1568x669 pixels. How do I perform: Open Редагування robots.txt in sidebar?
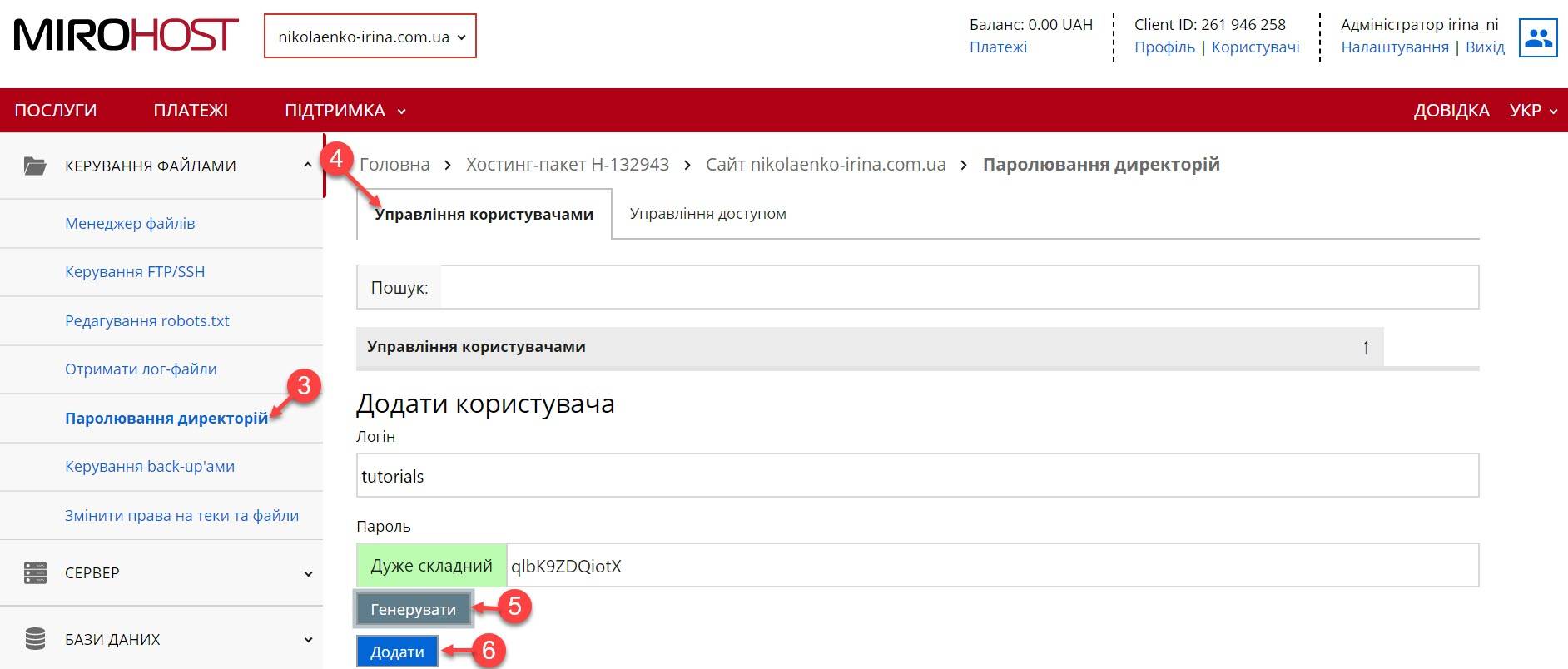[x=147, y=320]
